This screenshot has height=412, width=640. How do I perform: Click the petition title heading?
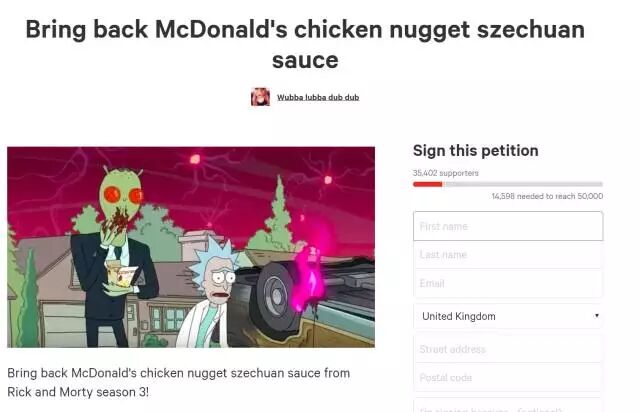[305, 45]
